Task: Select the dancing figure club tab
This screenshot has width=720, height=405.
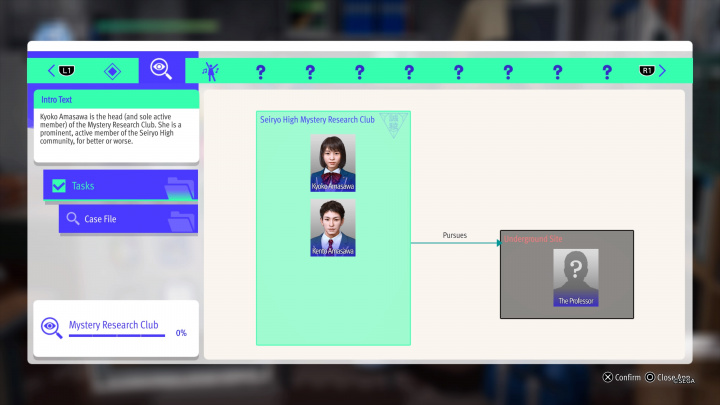Action: coord(212,71)
